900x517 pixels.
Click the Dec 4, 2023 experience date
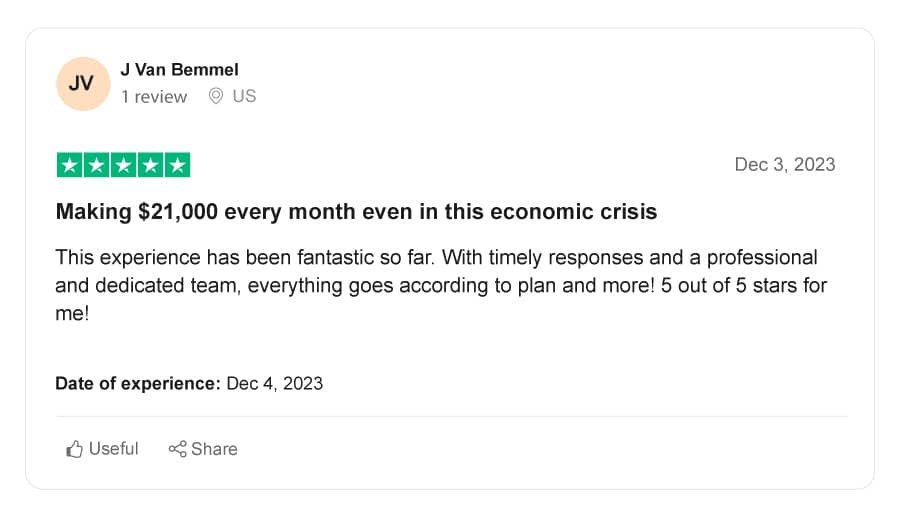tap(275, 383)
